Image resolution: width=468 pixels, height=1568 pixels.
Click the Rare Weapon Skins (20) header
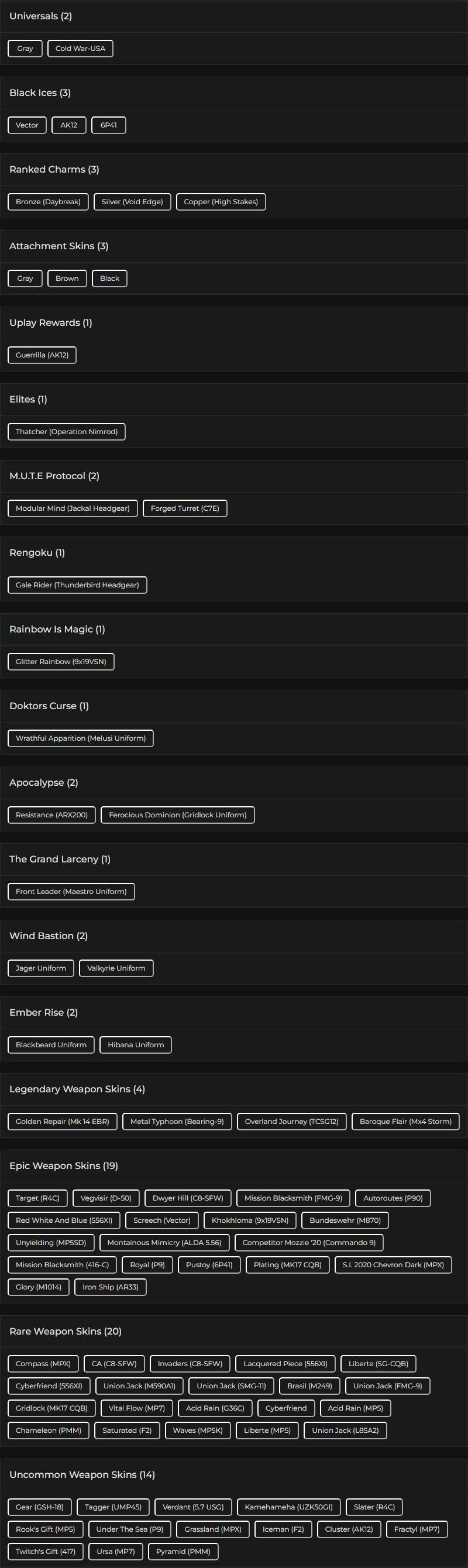[66, 1332]
